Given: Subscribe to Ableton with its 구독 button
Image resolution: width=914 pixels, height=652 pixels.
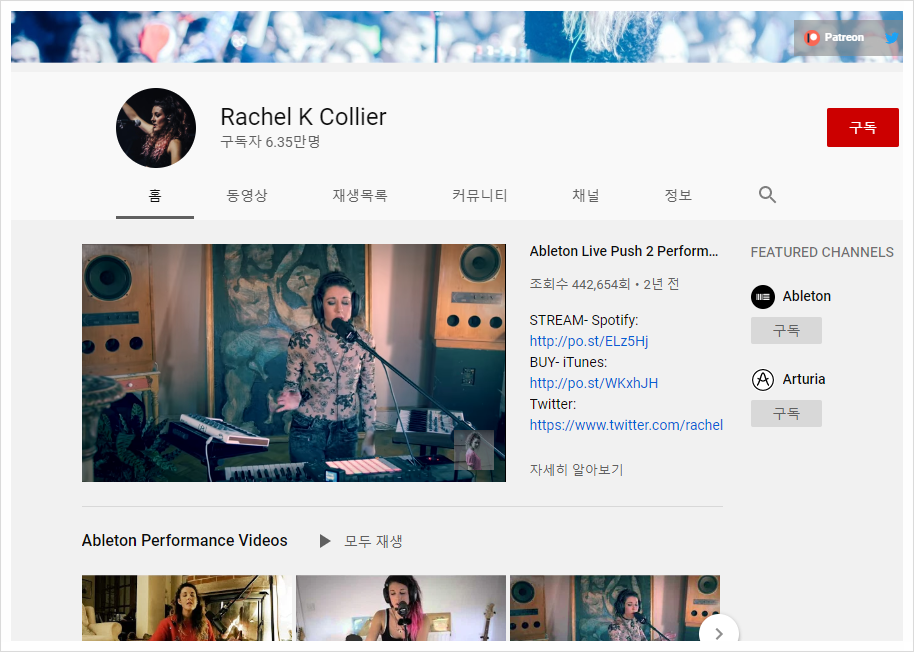Looking at the screenshot, I should pyautogui.click(x=786, y=330).
